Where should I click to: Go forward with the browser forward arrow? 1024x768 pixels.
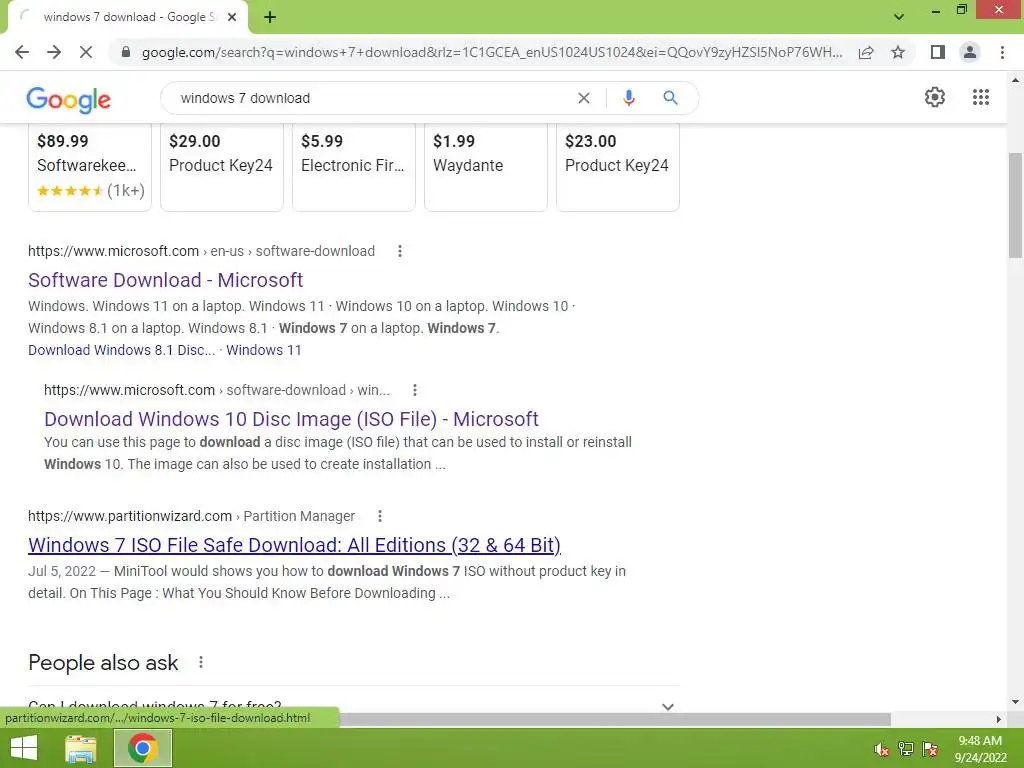[x=54, y=52]
